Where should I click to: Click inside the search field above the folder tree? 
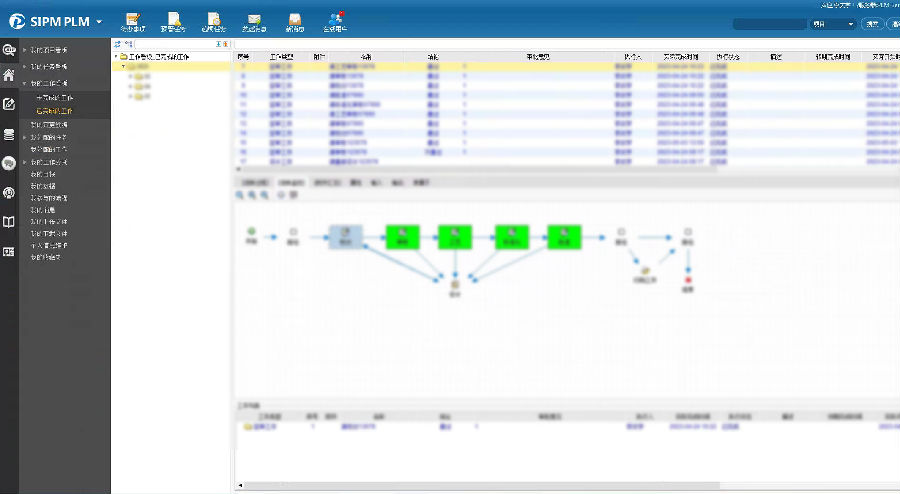point(174,44)
